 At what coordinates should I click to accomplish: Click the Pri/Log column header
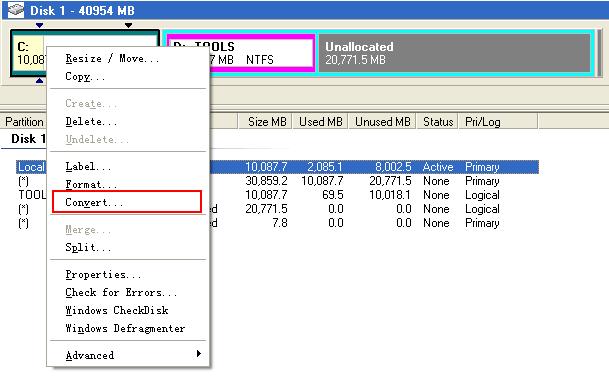tap(498, 122)
